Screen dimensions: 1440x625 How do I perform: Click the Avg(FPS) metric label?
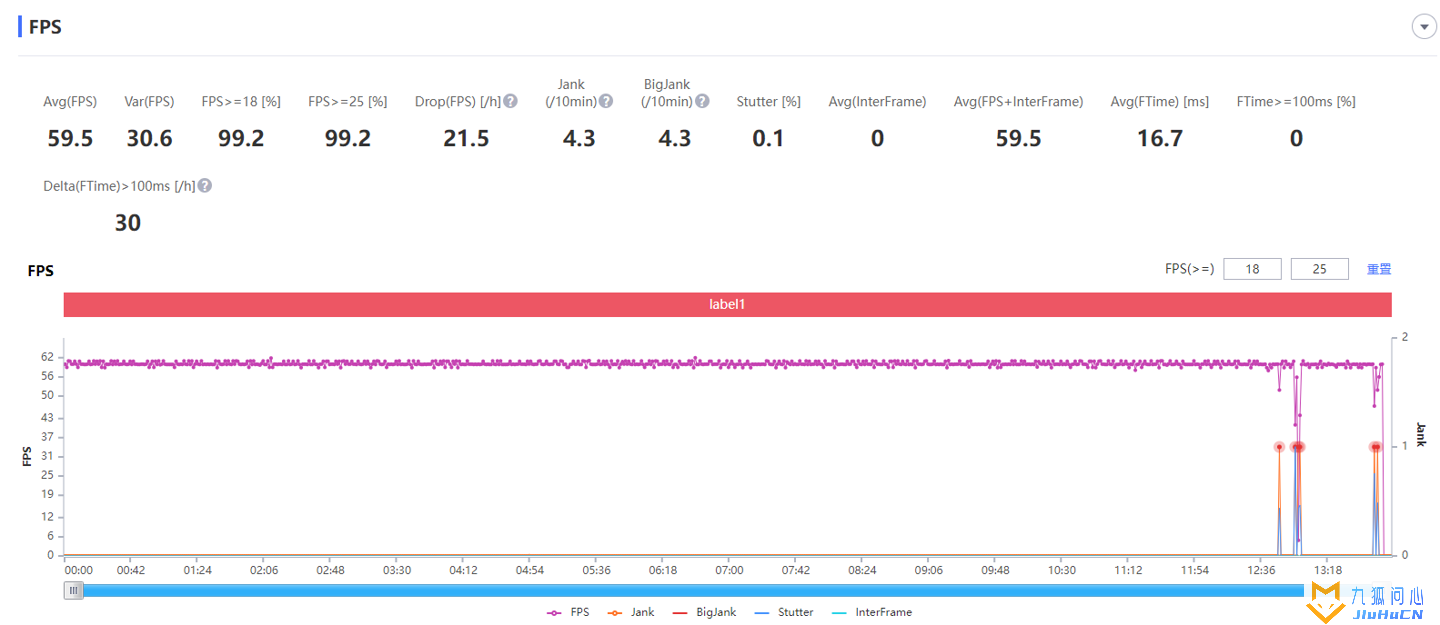tap(70, 101)
